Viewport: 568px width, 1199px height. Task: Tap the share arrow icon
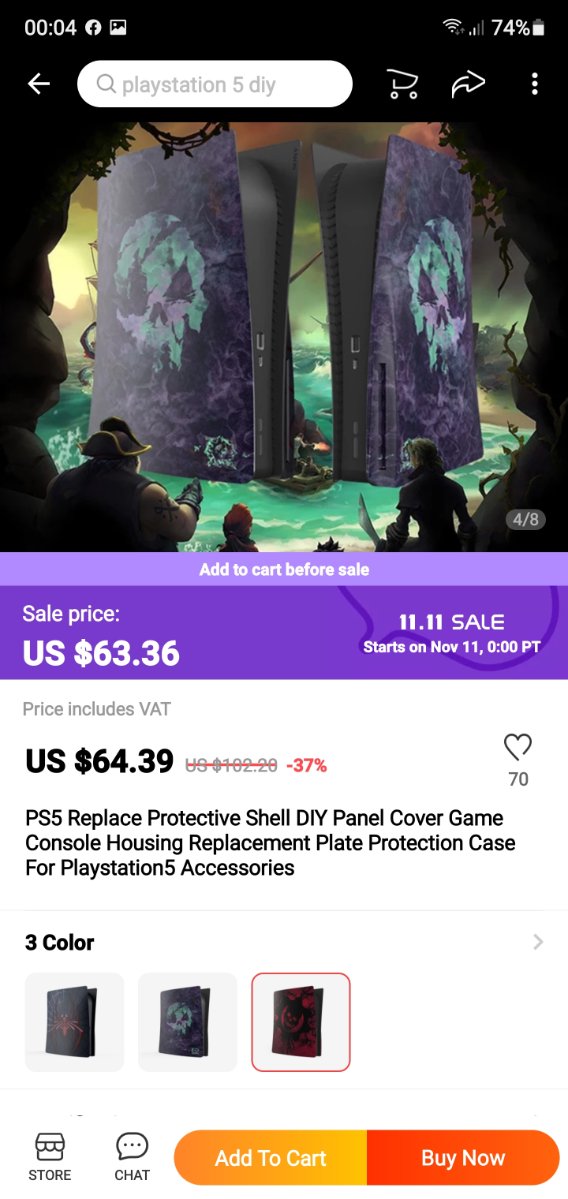[x=468, y=84]
